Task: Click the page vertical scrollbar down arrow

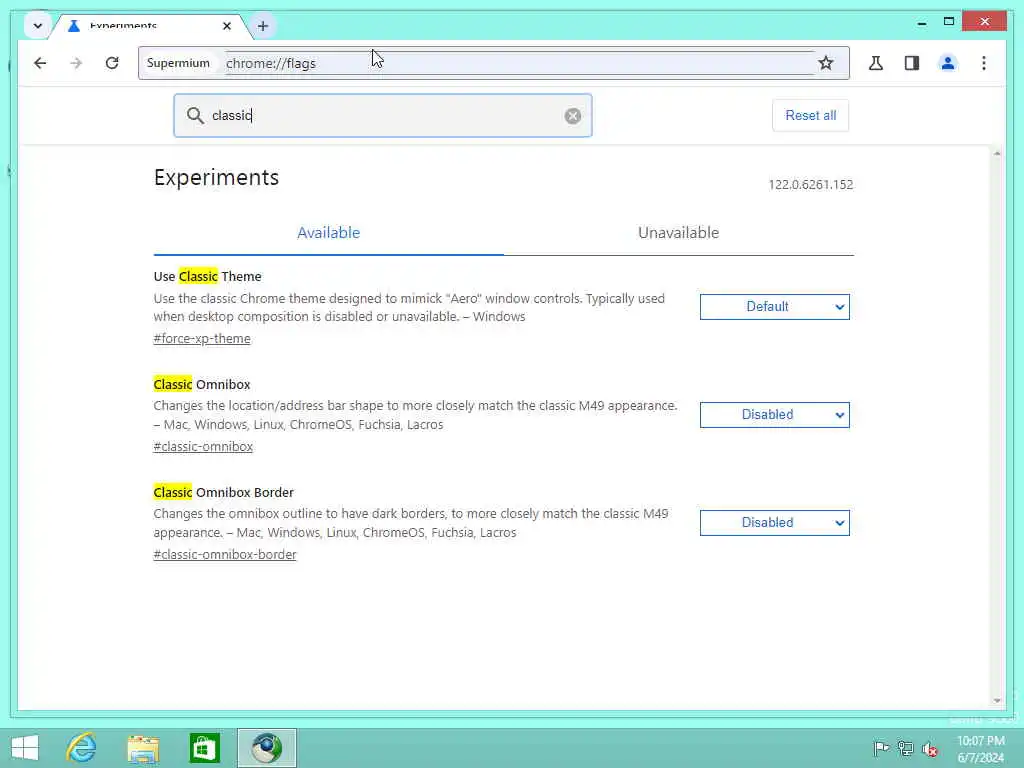Action: [997, 700]
